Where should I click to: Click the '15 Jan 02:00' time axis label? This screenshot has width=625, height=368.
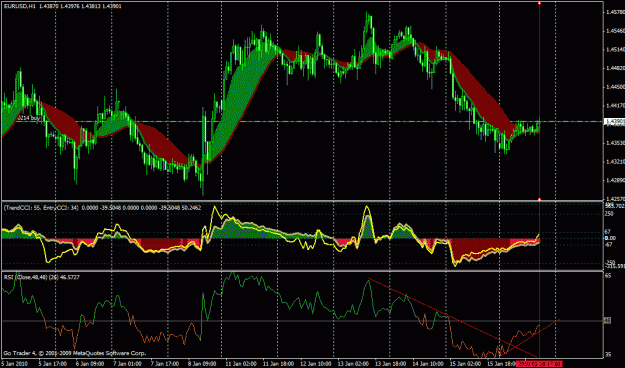[x=465, y=364]
